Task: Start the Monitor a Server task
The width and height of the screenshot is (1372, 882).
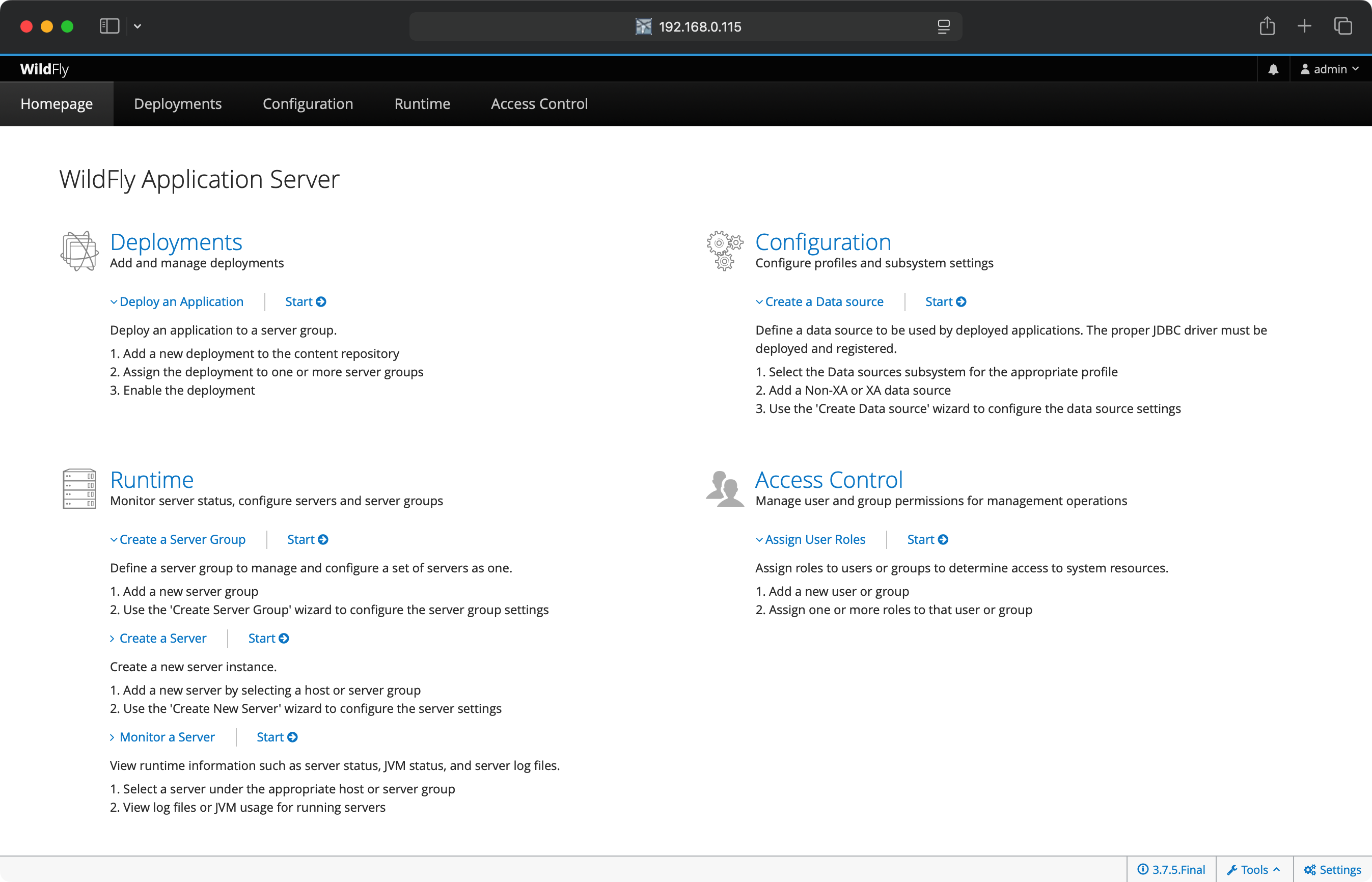Action: 277,737
